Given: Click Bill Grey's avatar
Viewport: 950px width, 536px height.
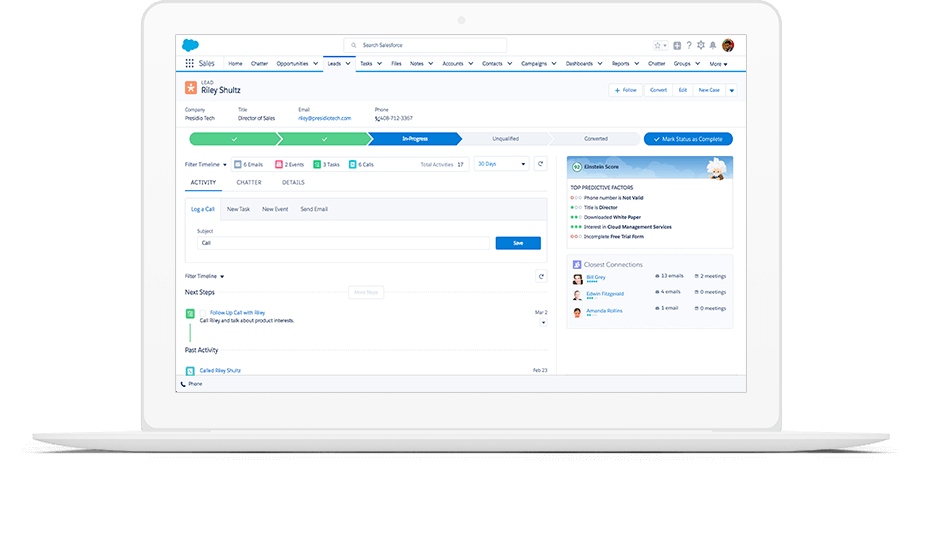Looking at the screenshot, I should [x=577, y=279].
